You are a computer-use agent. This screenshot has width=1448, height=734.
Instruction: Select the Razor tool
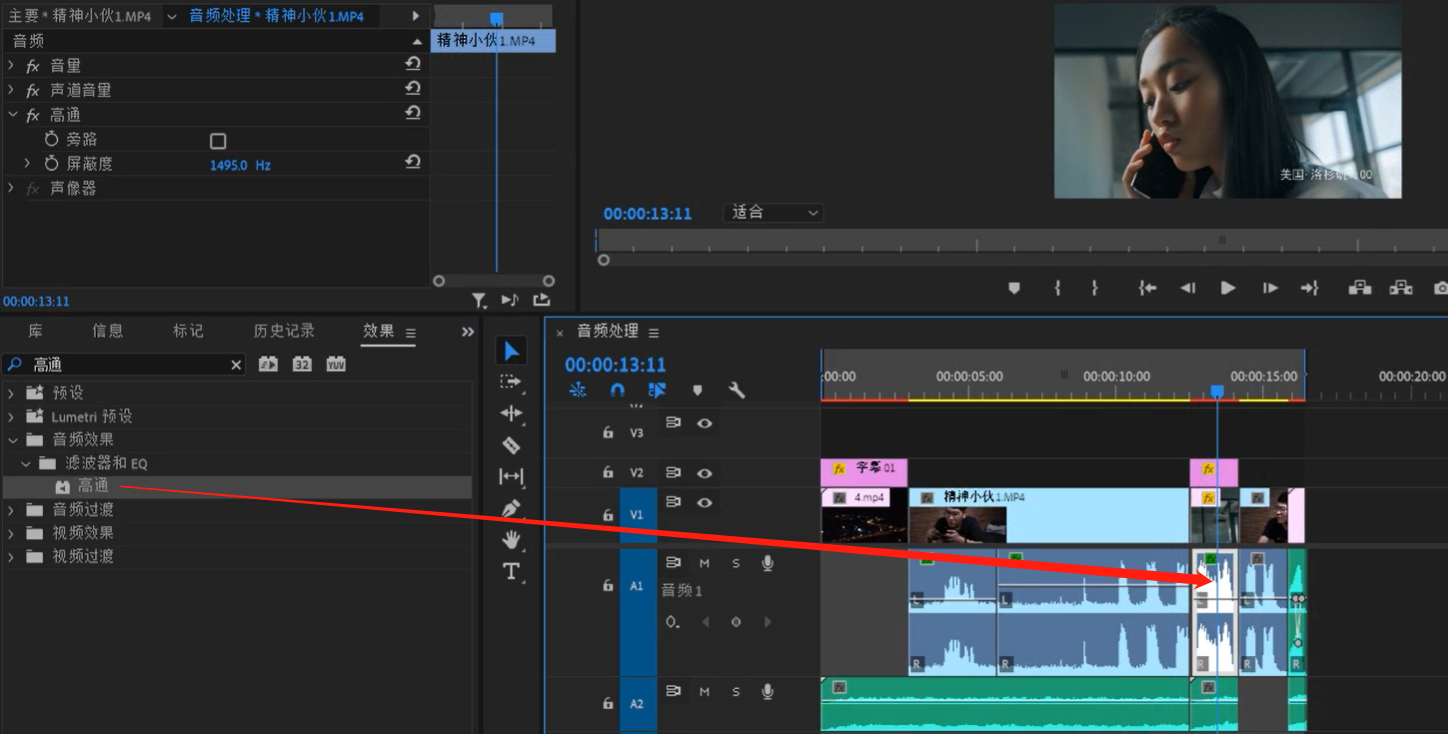point(511,445)
